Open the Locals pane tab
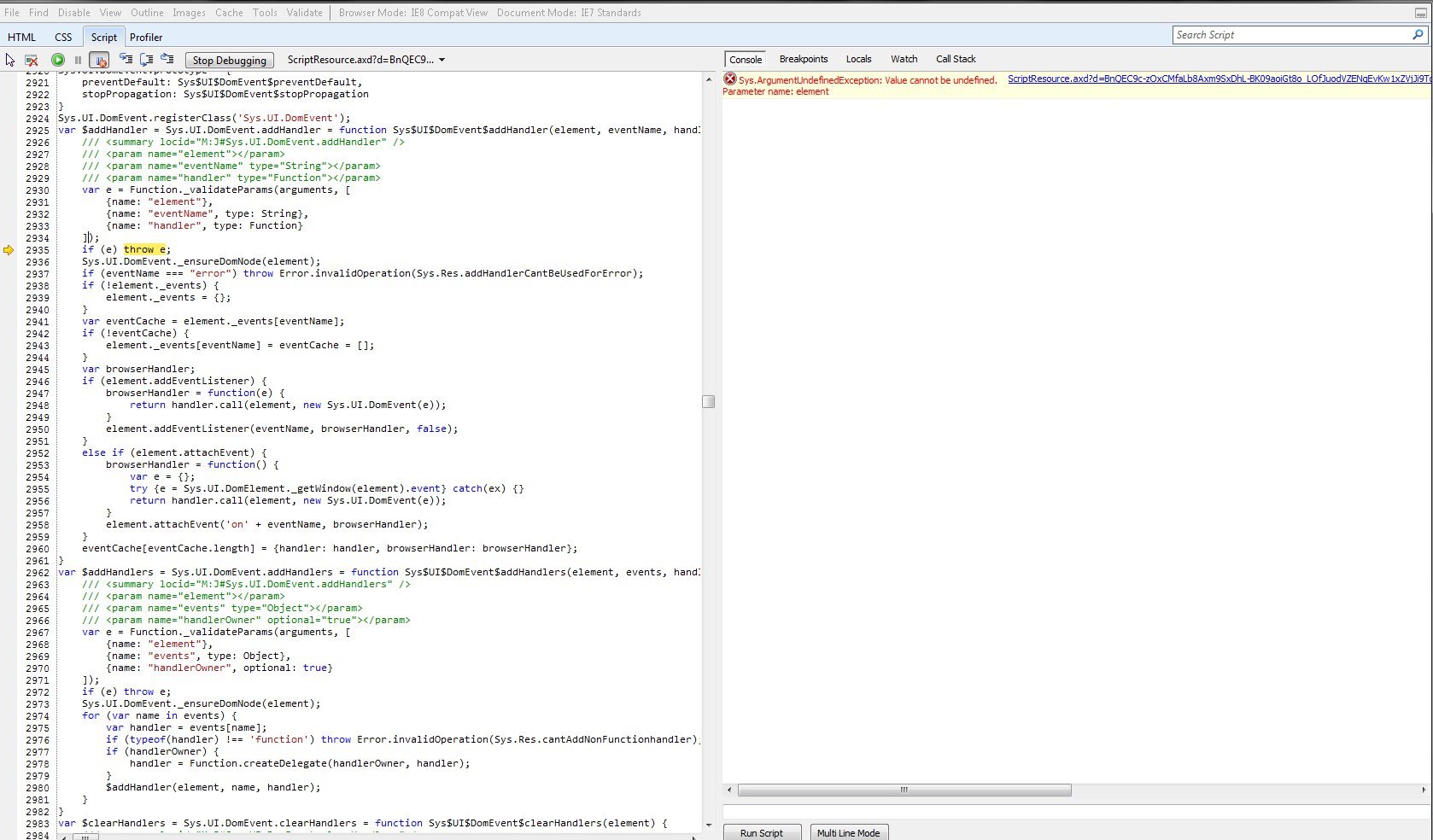 tap(858, 59)
